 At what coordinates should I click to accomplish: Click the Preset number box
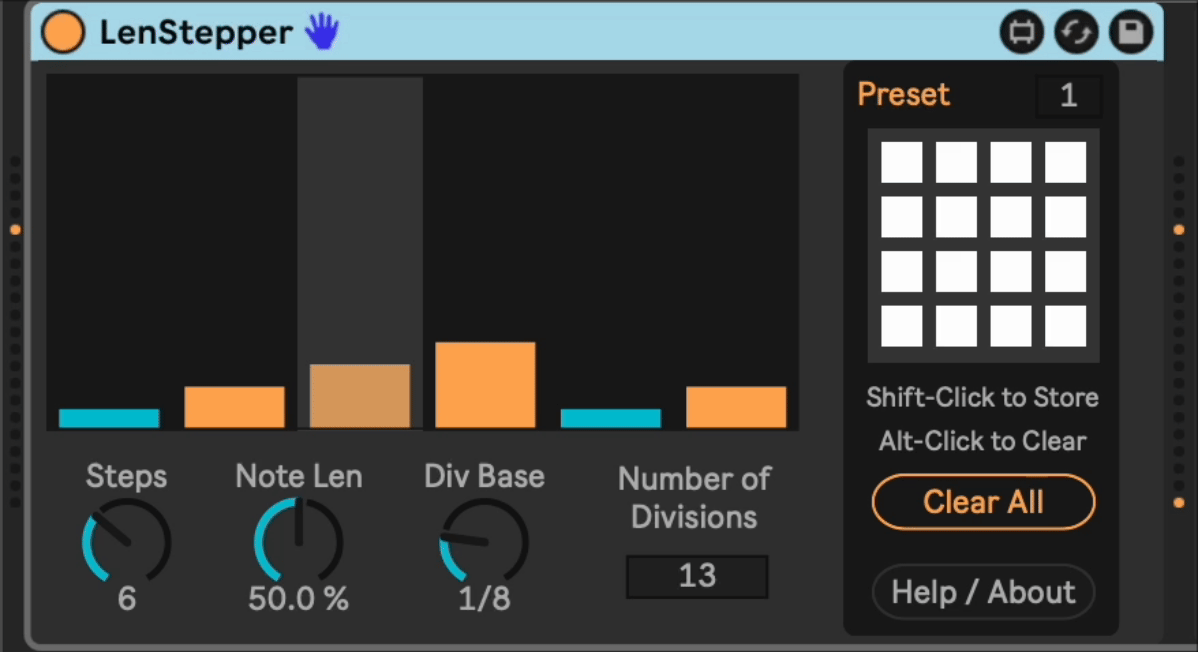point(1068,96)
